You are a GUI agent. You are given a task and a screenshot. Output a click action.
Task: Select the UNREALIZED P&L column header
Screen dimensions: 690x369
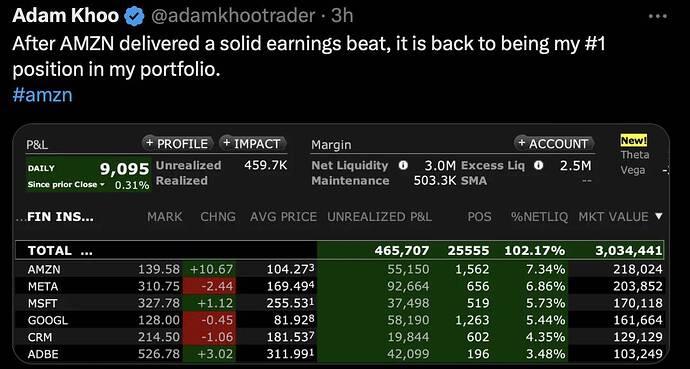[x=379, y=217]
